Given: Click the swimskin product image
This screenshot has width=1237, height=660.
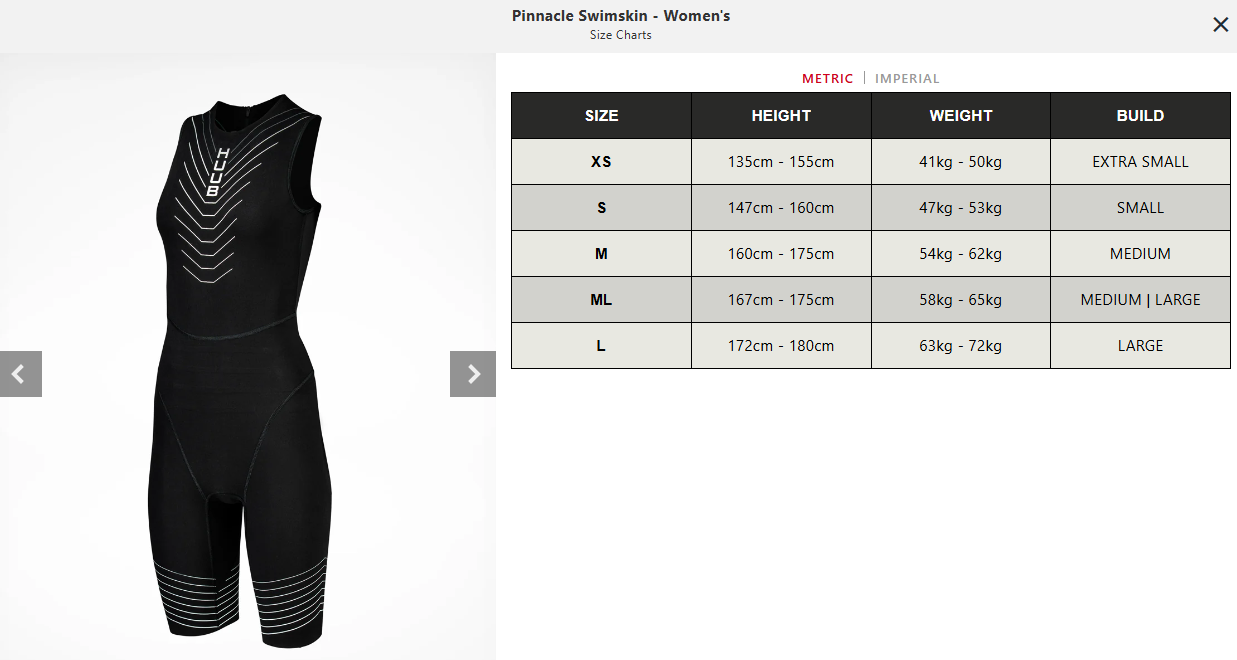Looking at the screenshot, I should [247, 370].
